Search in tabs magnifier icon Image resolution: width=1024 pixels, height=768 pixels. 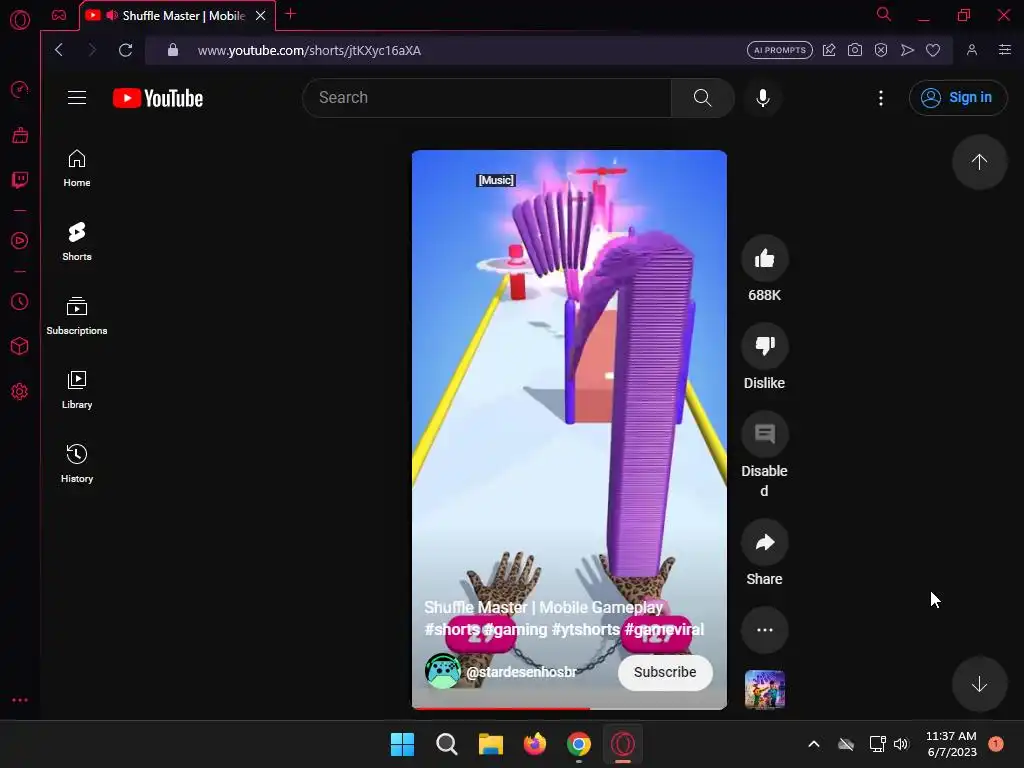tap(884, 14)
